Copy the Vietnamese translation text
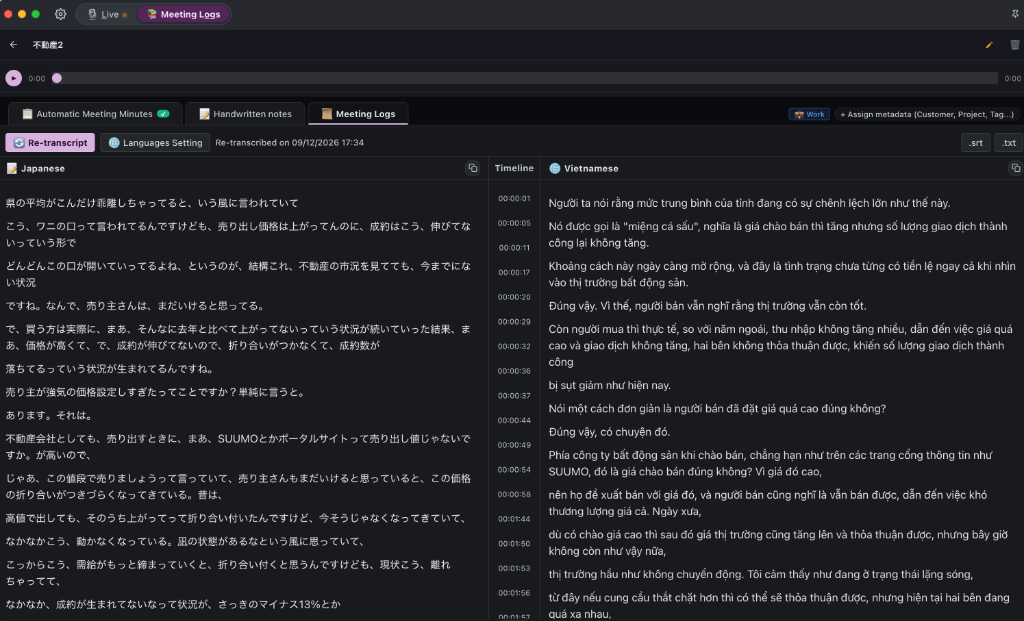The height and width of the screenshot is (621, 1024). 1016,168
